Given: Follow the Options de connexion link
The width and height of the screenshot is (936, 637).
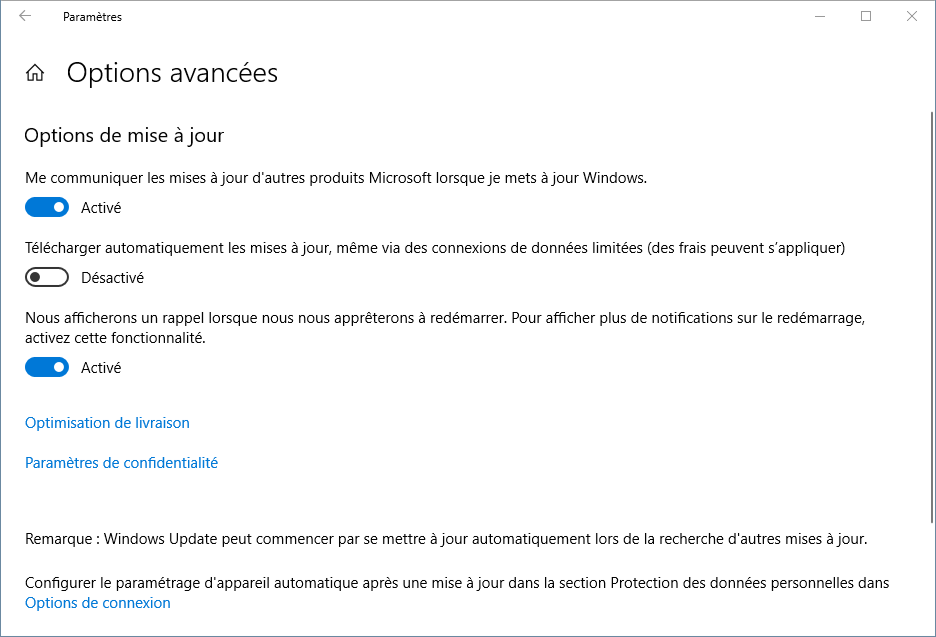Looking at the screenshot, I should 98,603.
